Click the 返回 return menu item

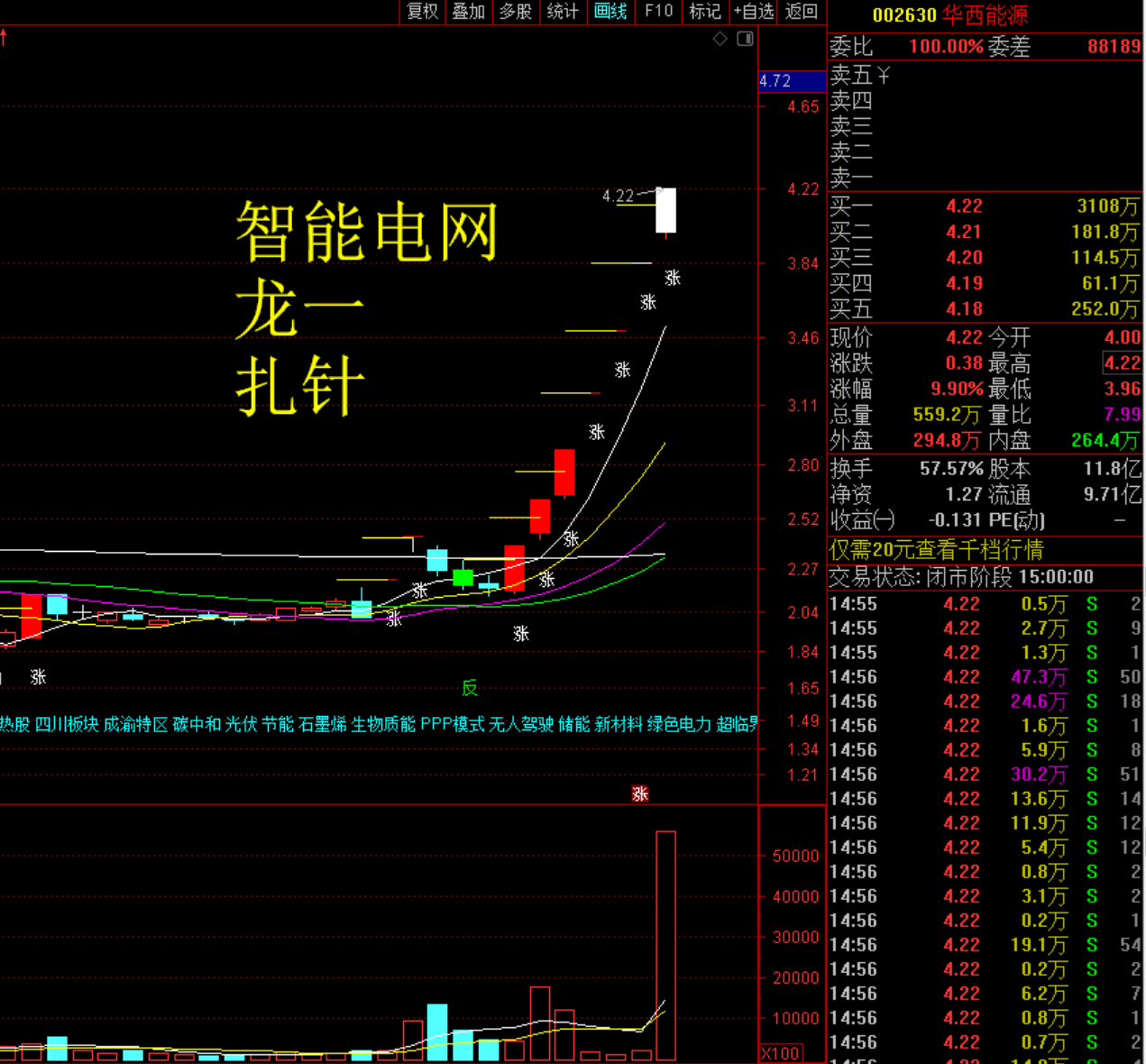coord(801,13)
